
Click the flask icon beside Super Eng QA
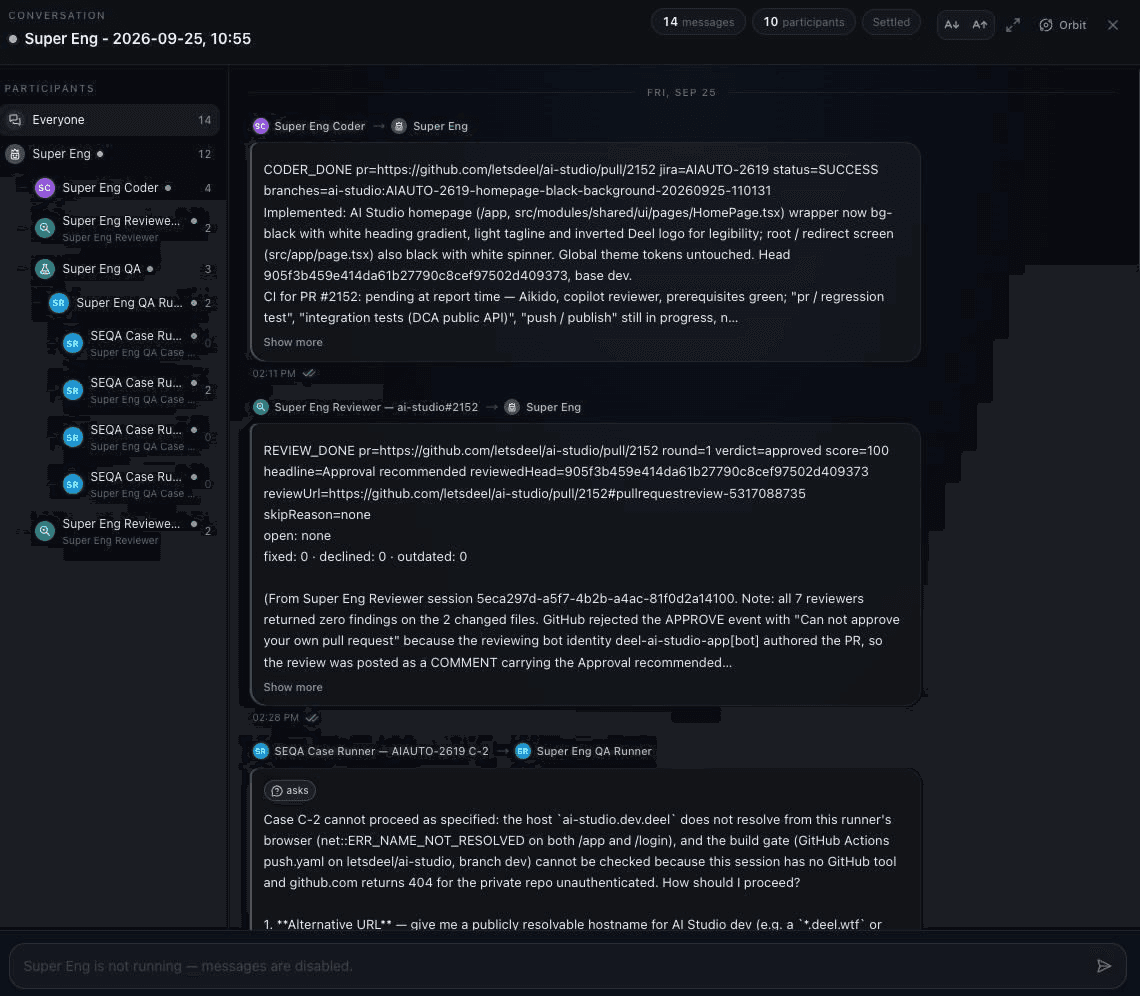44,269
